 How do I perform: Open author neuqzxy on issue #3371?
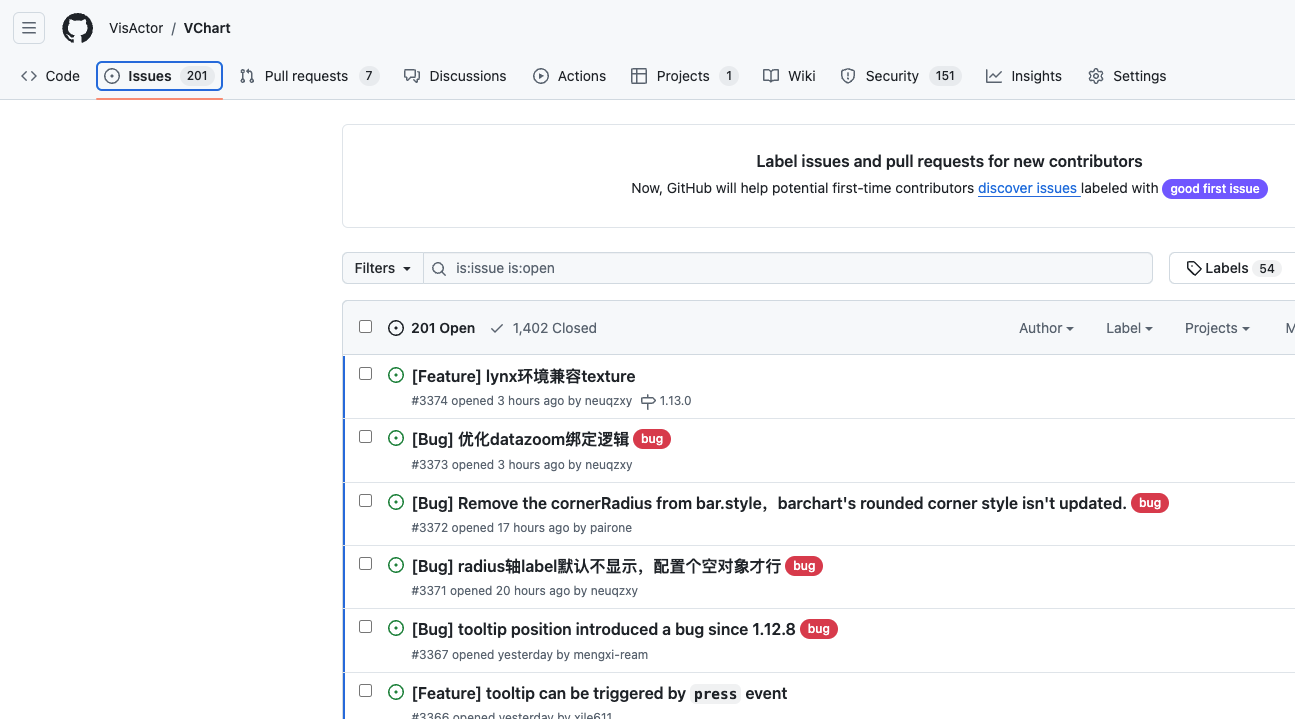click(x=614, y=591)
